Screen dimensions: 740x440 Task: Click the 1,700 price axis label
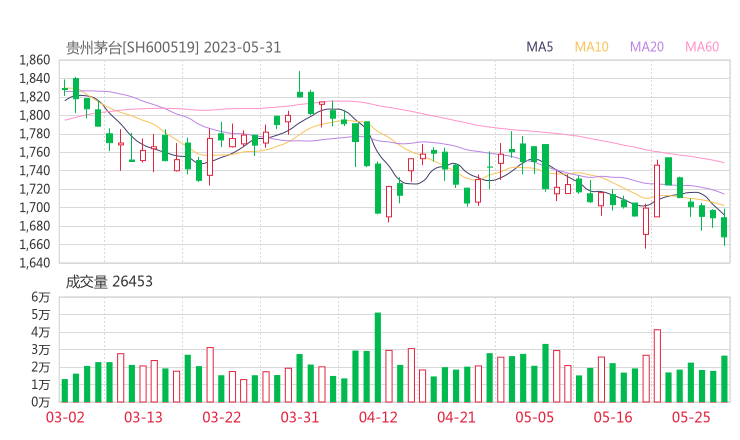(x=34, y=207)
